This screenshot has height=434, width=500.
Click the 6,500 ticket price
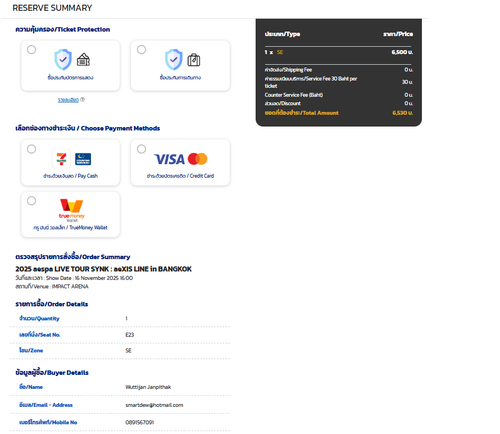coord(402,52)
